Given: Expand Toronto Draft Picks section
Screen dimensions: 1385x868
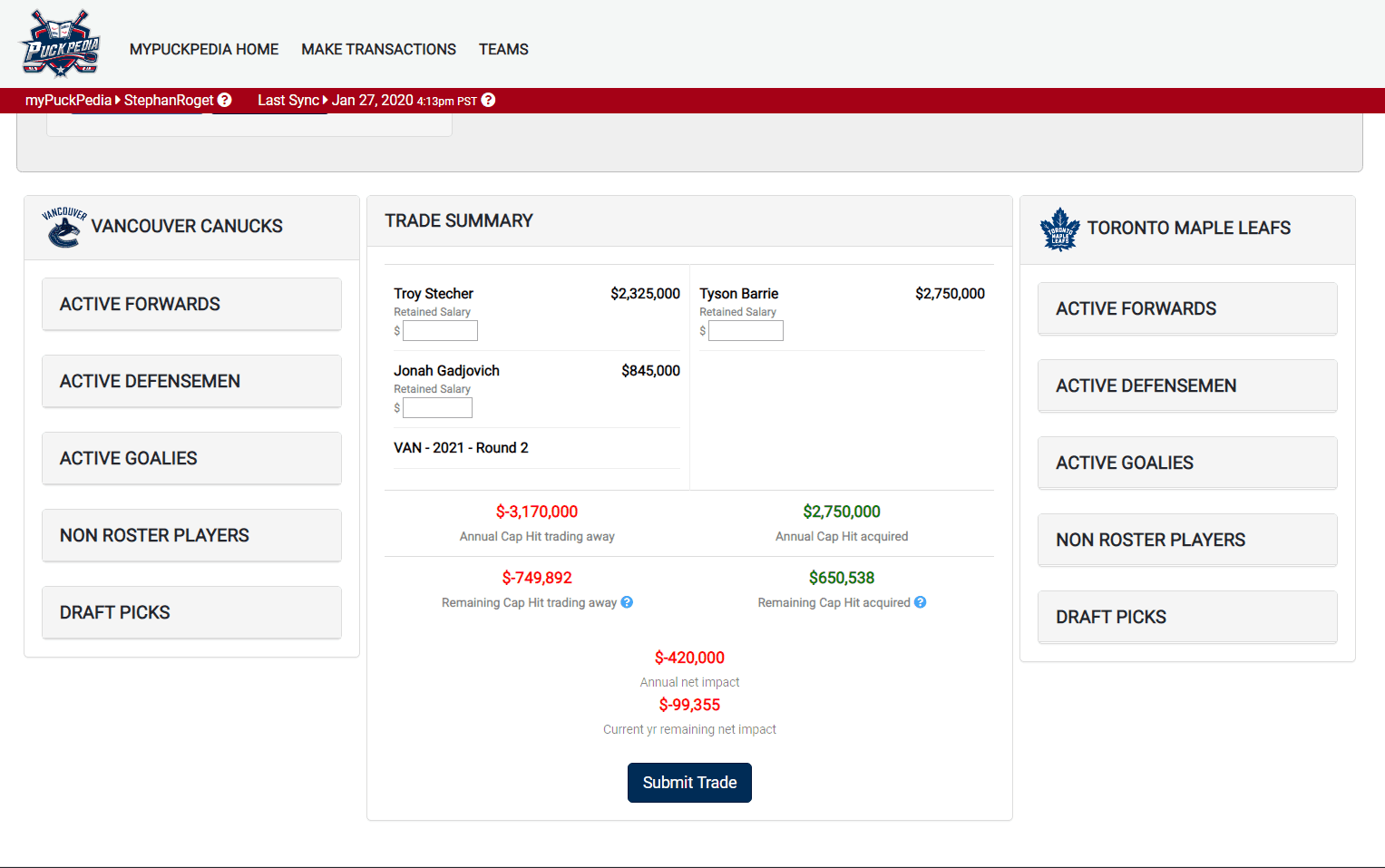Looking at the screenshot, I should tap(1186, 618).
